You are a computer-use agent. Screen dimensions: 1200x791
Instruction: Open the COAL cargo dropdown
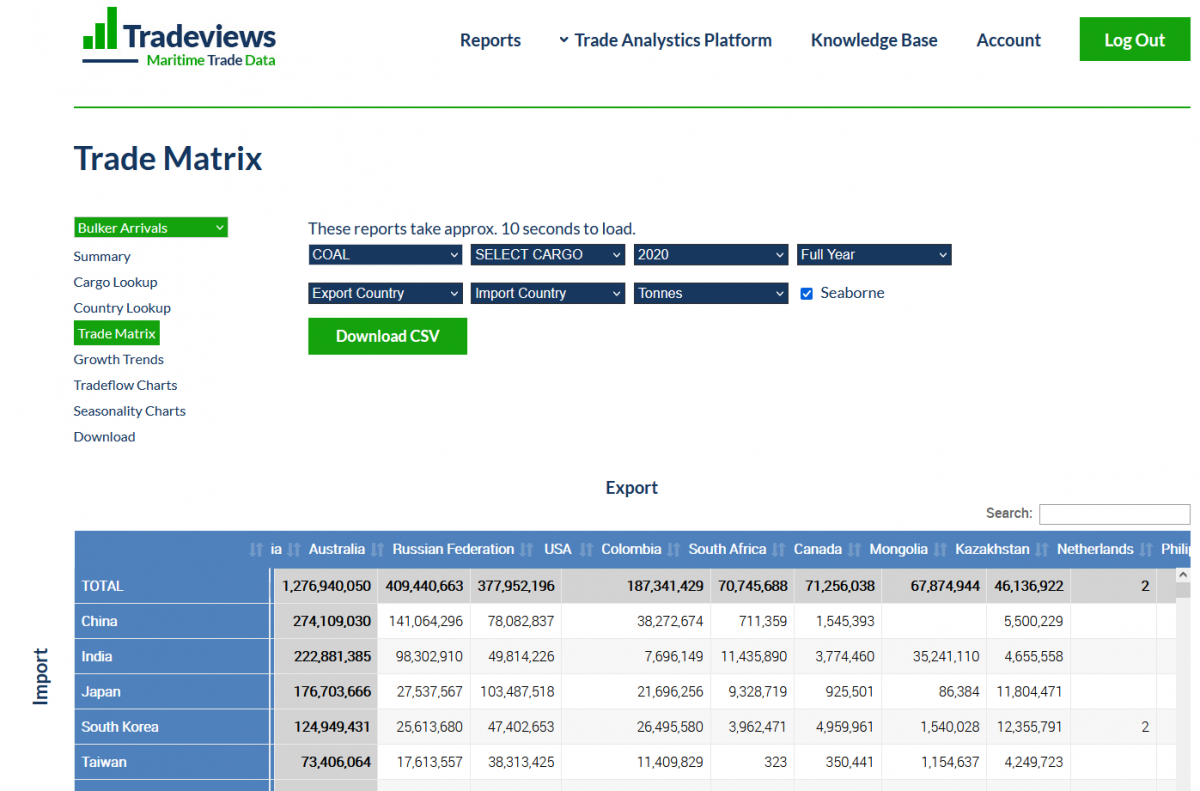(385, 254)
